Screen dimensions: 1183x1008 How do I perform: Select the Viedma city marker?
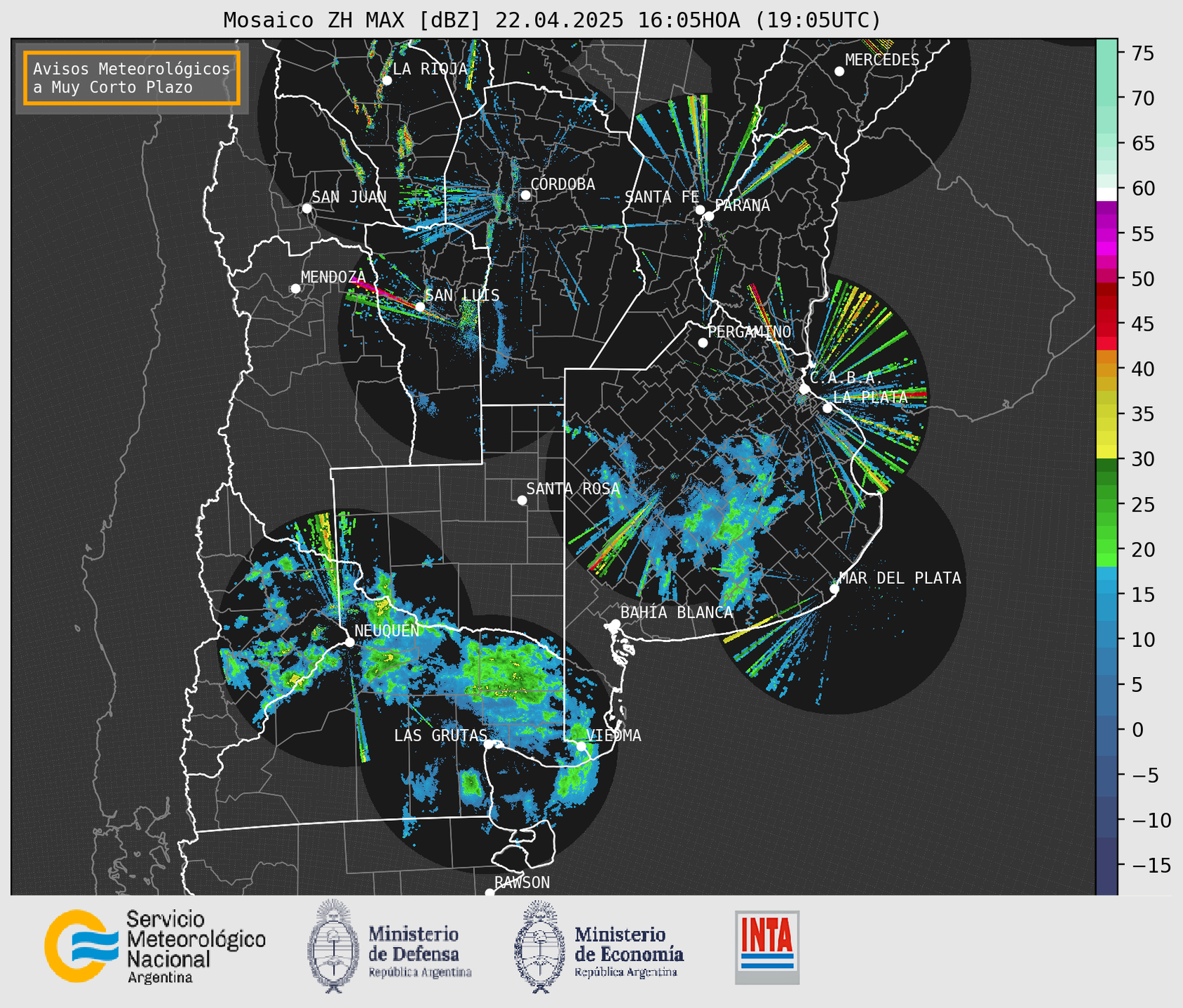[581, 746]
